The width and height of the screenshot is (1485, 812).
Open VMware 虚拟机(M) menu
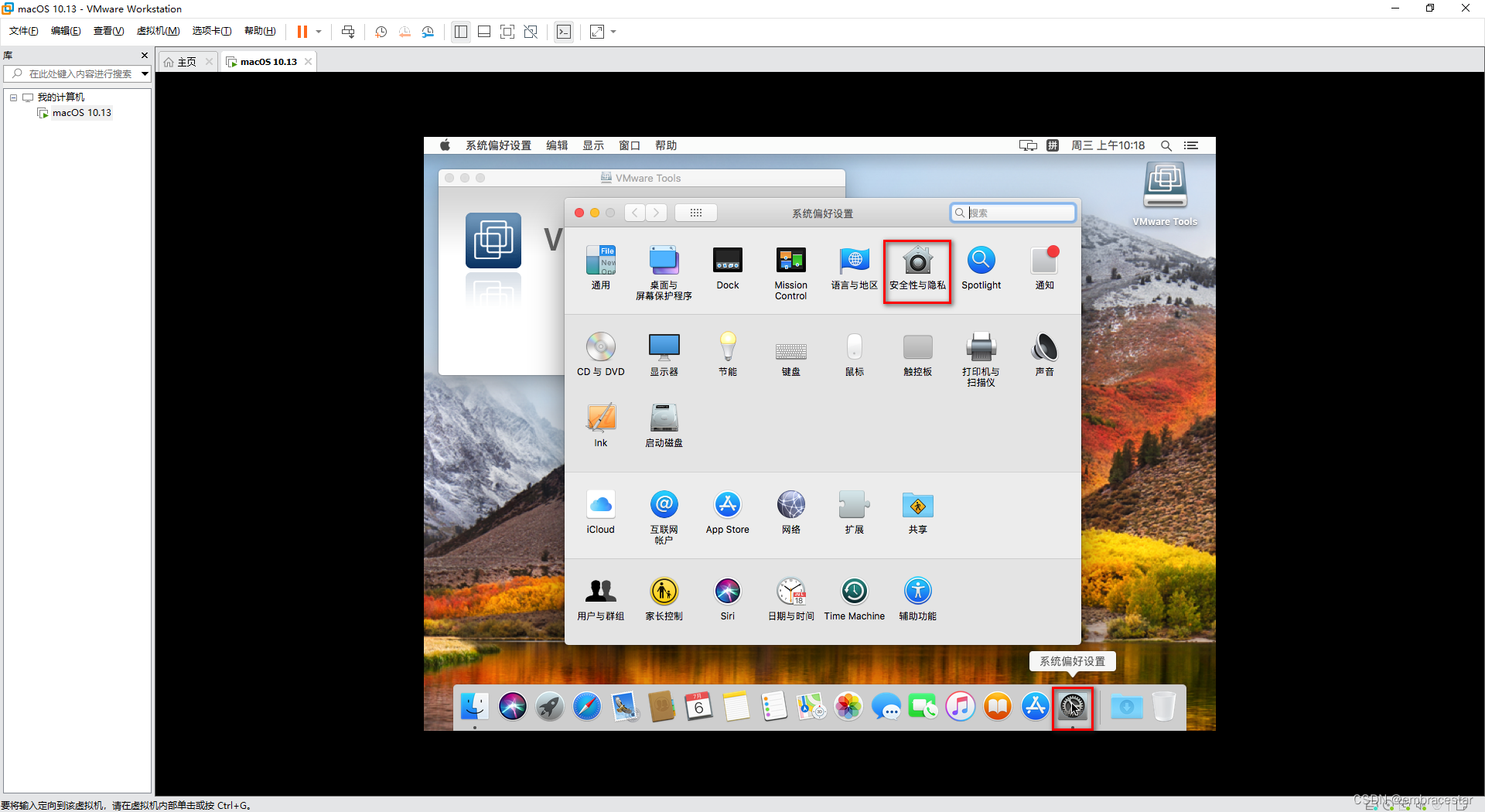point(158,31)
